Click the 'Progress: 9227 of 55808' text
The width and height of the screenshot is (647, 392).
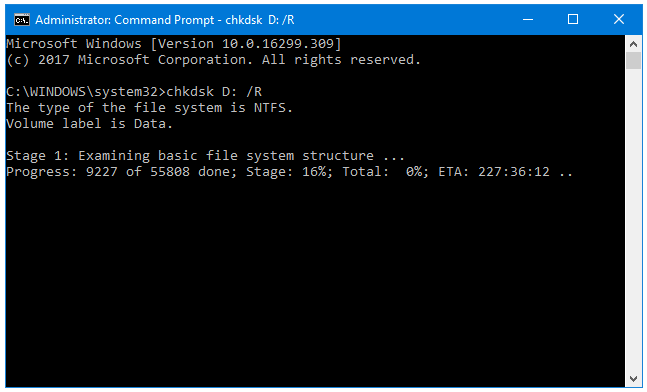point(98,172)
